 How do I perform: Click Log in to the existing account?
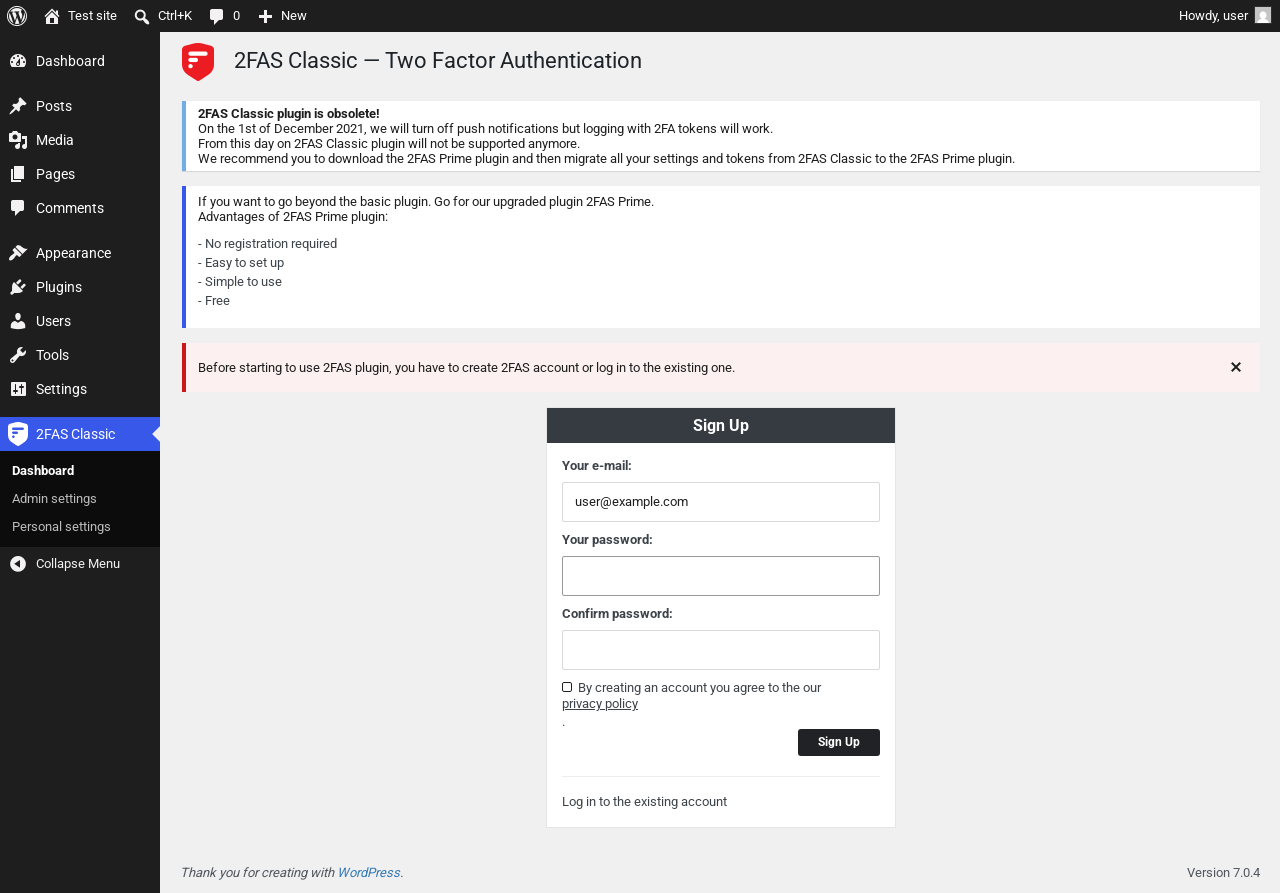[644, 802]
